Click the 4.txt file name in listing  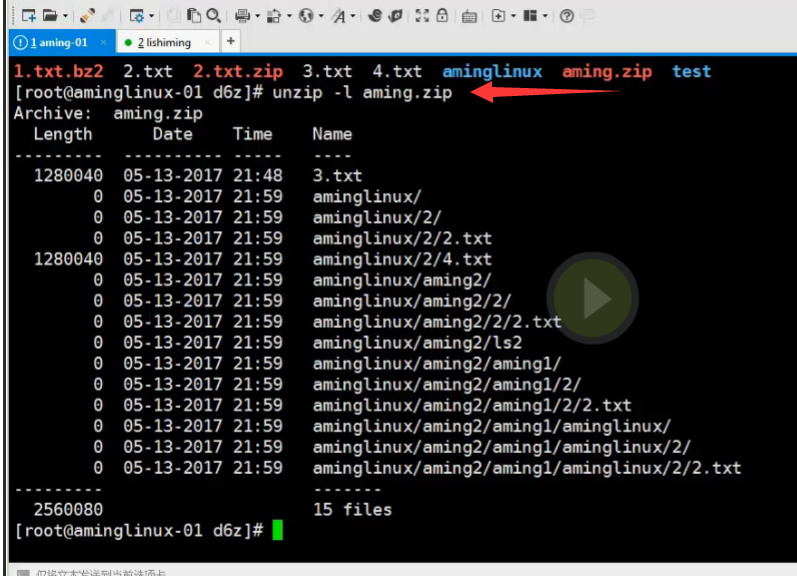397,72
